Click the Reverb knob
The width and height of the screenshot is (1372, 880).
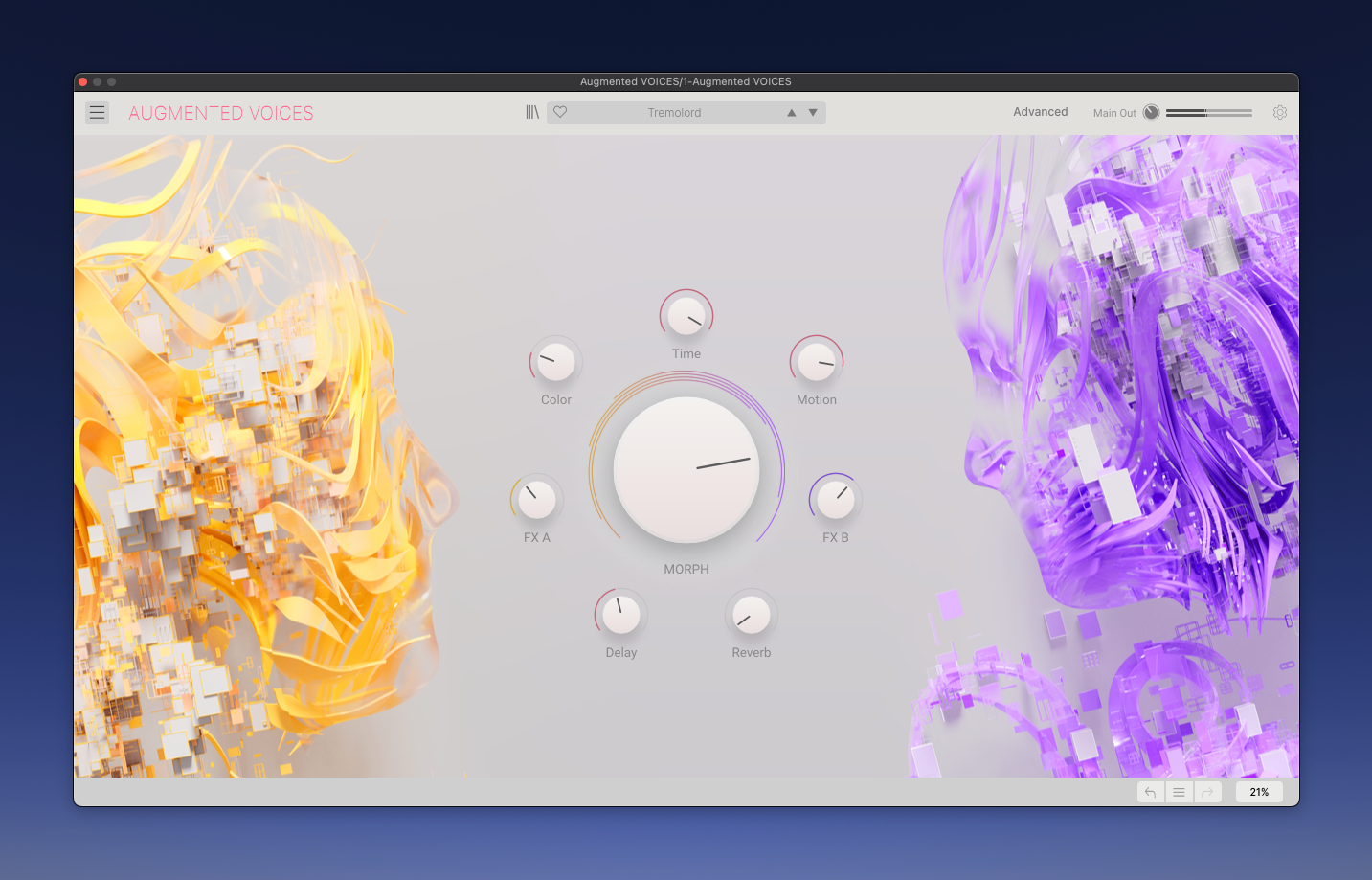pyautogui.click(x=752, y=615)
